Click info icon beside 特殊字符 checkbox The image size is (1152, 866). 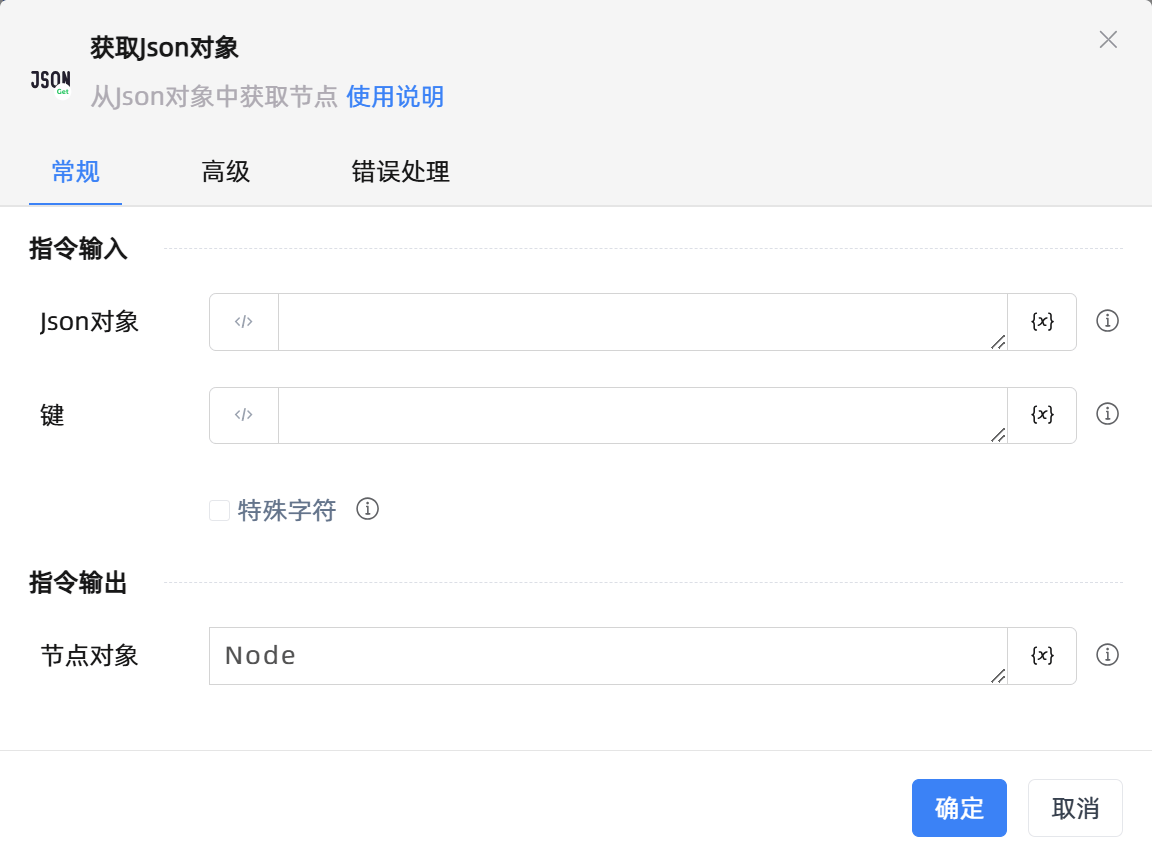(367, 510)
